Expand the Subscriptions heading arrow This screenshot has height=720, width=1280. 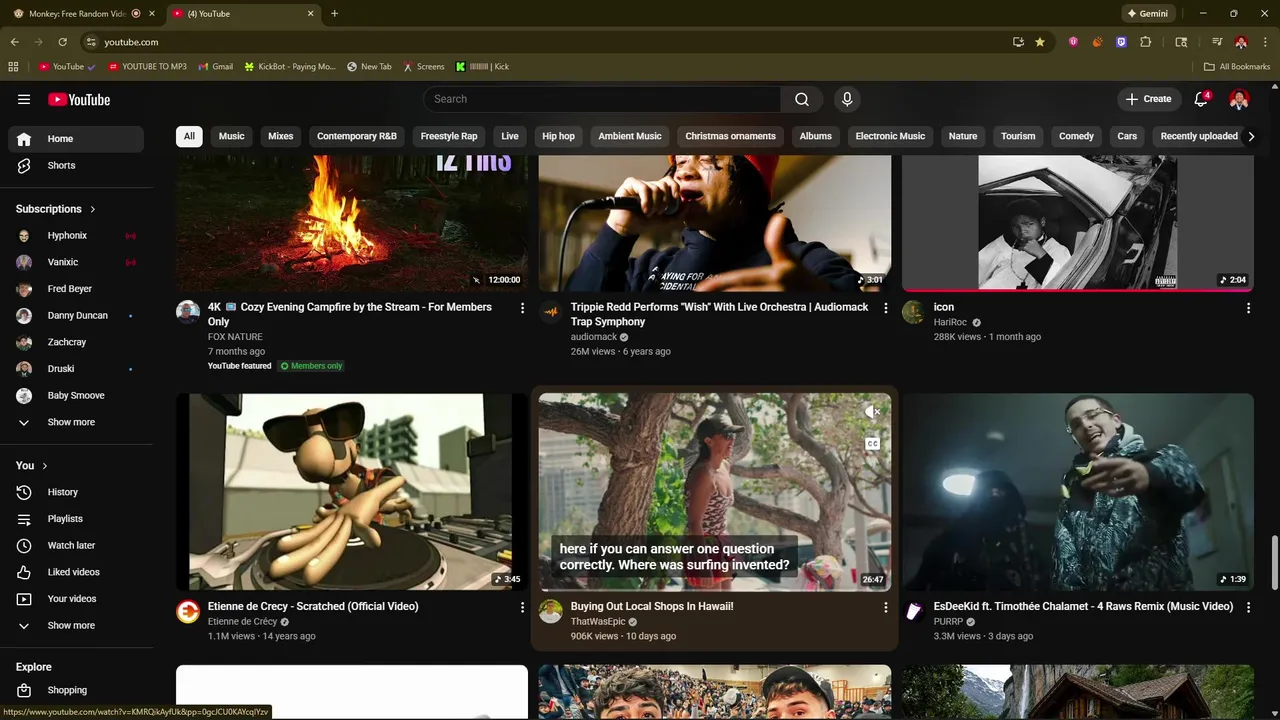[93, 209]
